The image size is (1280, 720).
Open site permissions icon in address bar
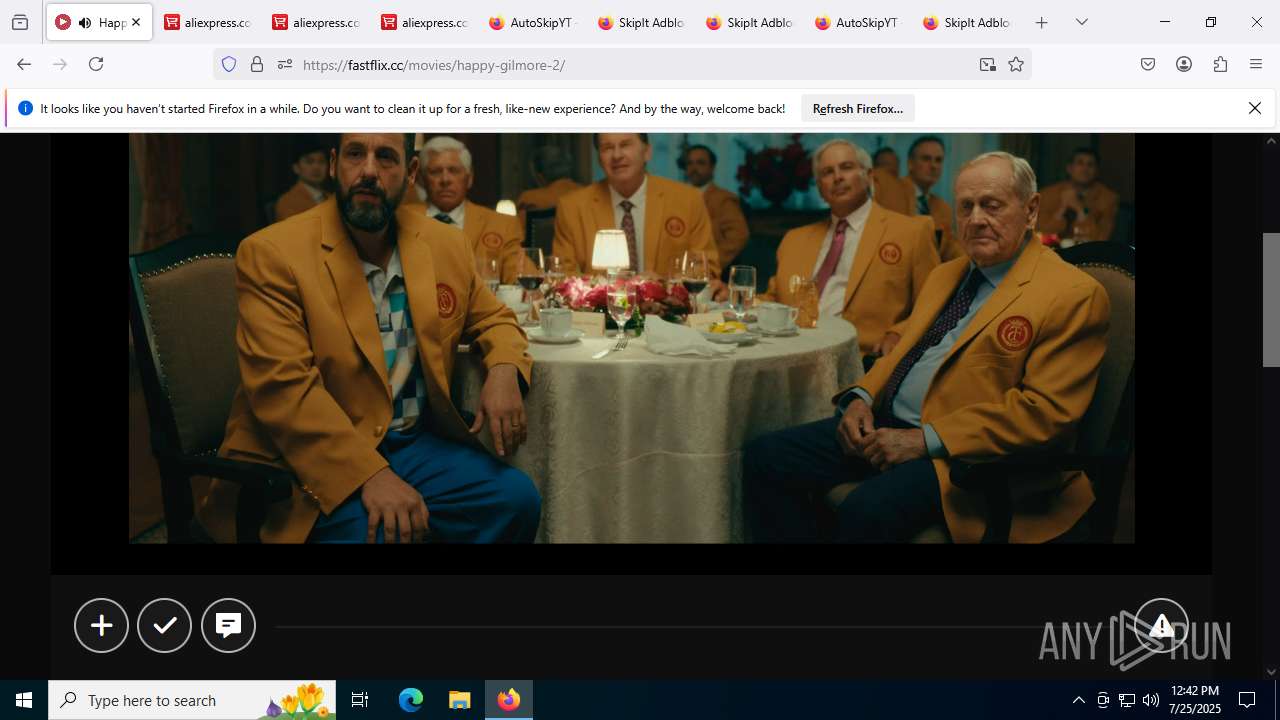click(285, 64)
